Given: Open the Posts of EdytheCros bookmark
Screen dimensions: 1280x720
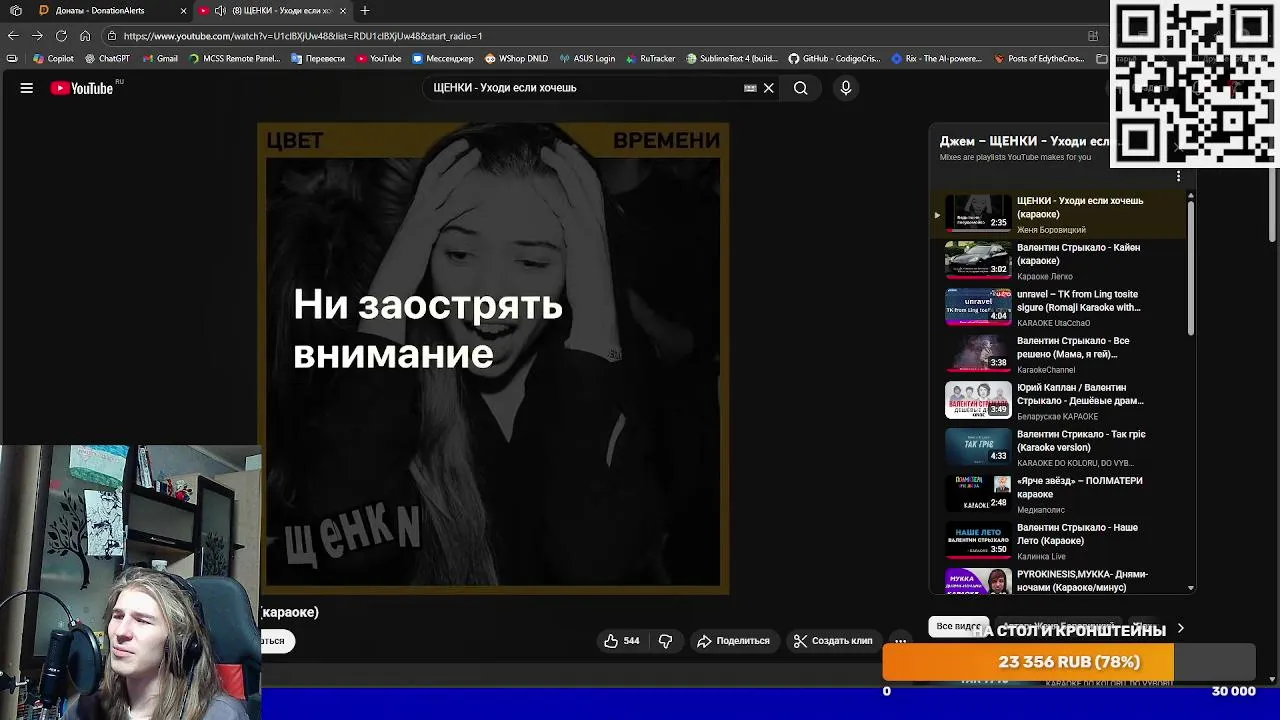Looking at the screenshot, I should (x=1039, y=59).
